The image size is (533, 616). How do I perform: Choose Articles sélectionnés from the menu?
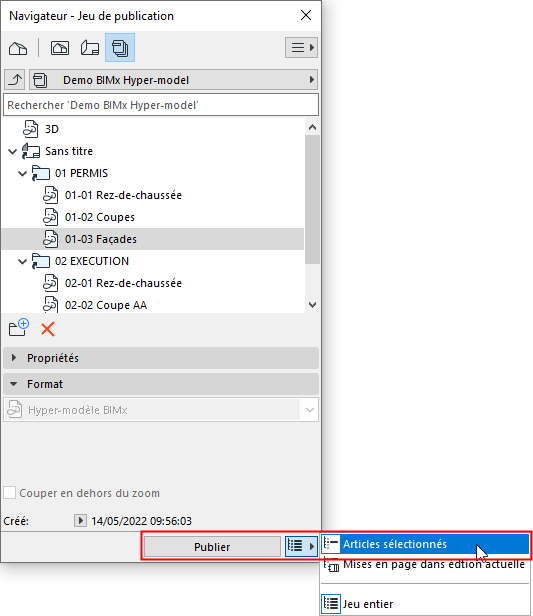[425, 544]
